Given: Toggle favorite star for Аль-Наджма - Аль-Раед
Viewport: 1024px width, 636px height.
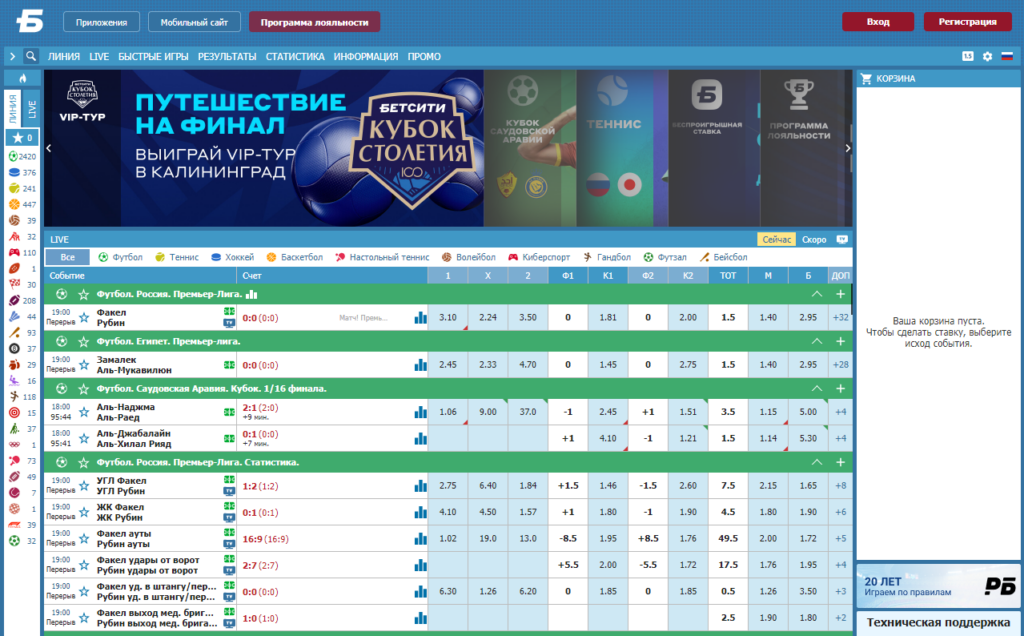Looking at the screenshot, I should coord(84,412).
